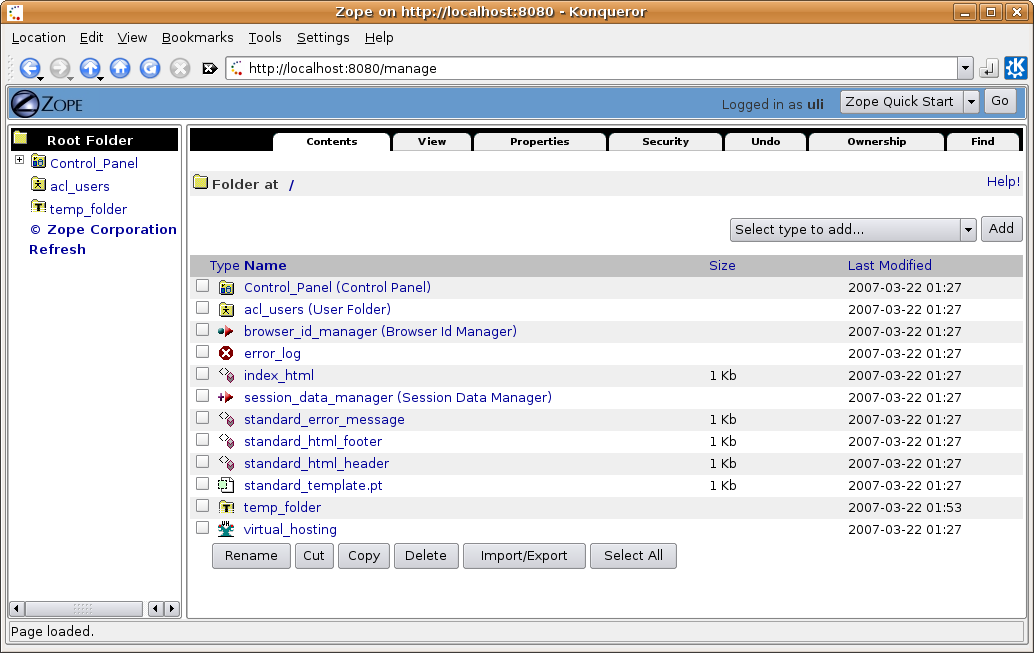1034x653 pixels.
Task: Select the index_html checkbox
Action: click(x=202, y=374)
